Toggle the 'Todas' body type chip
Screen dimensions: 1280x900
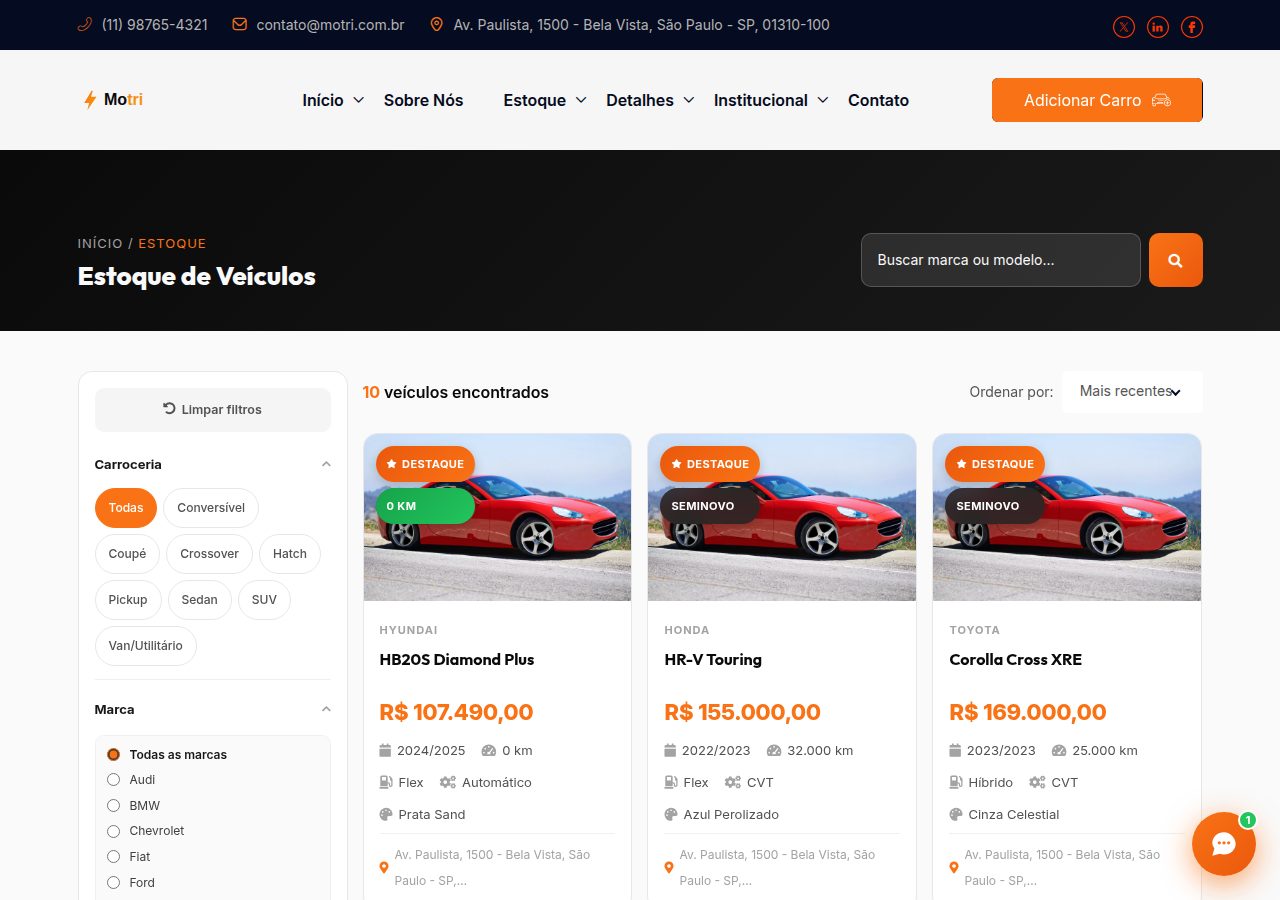(126, 508)
